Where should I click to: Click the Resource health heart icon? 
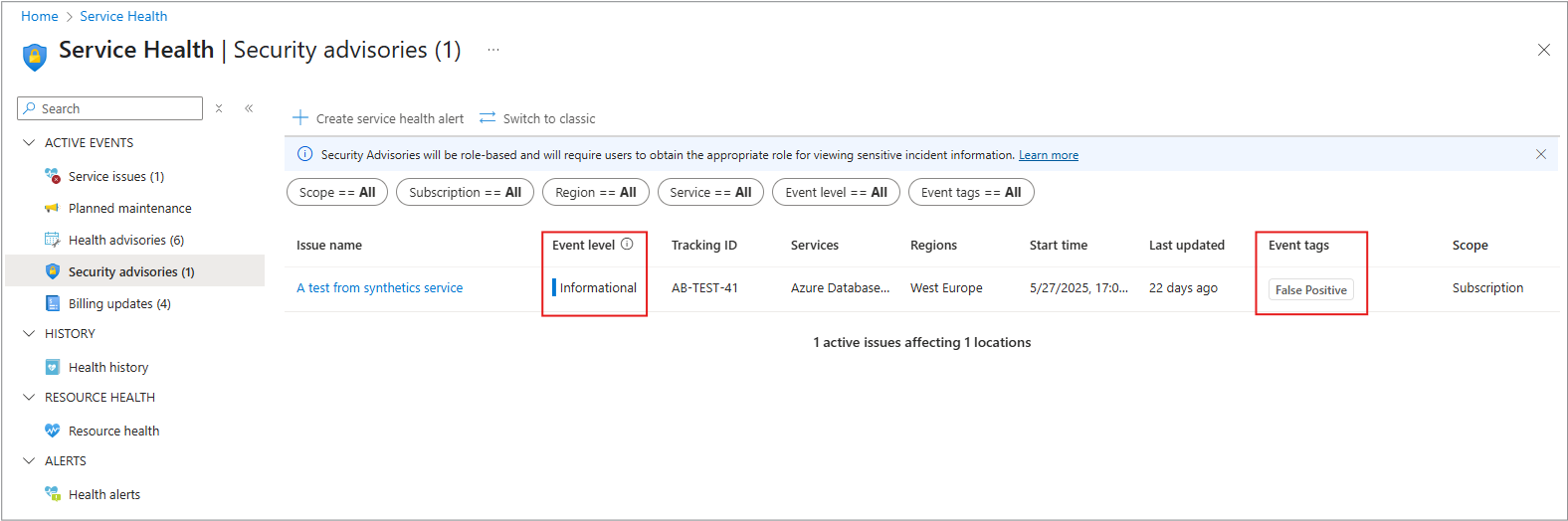tap(53, 431)
